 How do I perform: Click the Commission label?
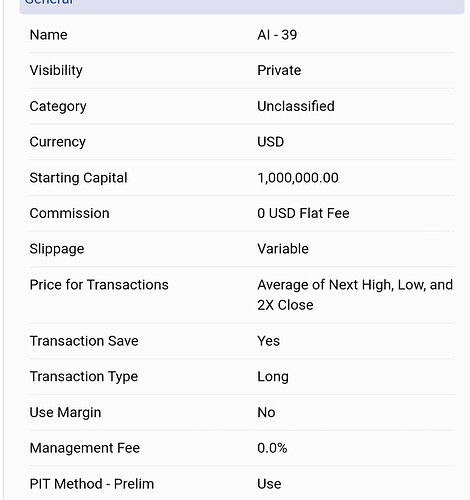[69, 213]
